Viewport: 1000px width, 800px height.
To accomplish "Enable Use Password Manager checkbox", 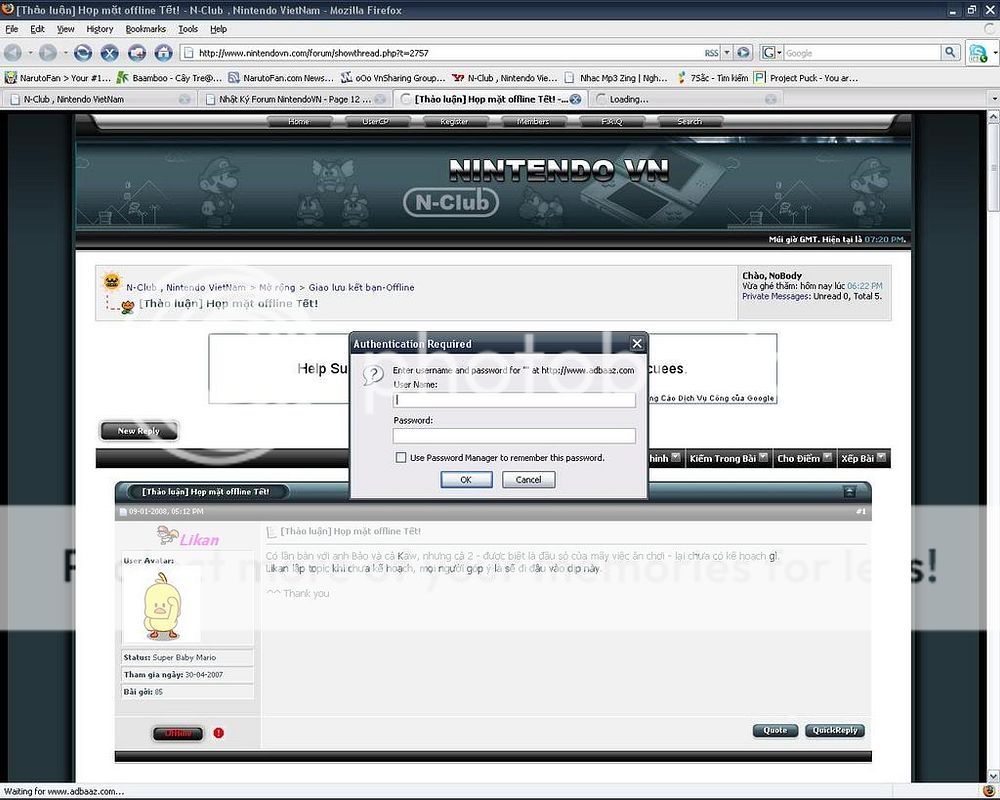I will tap(401, 457).
